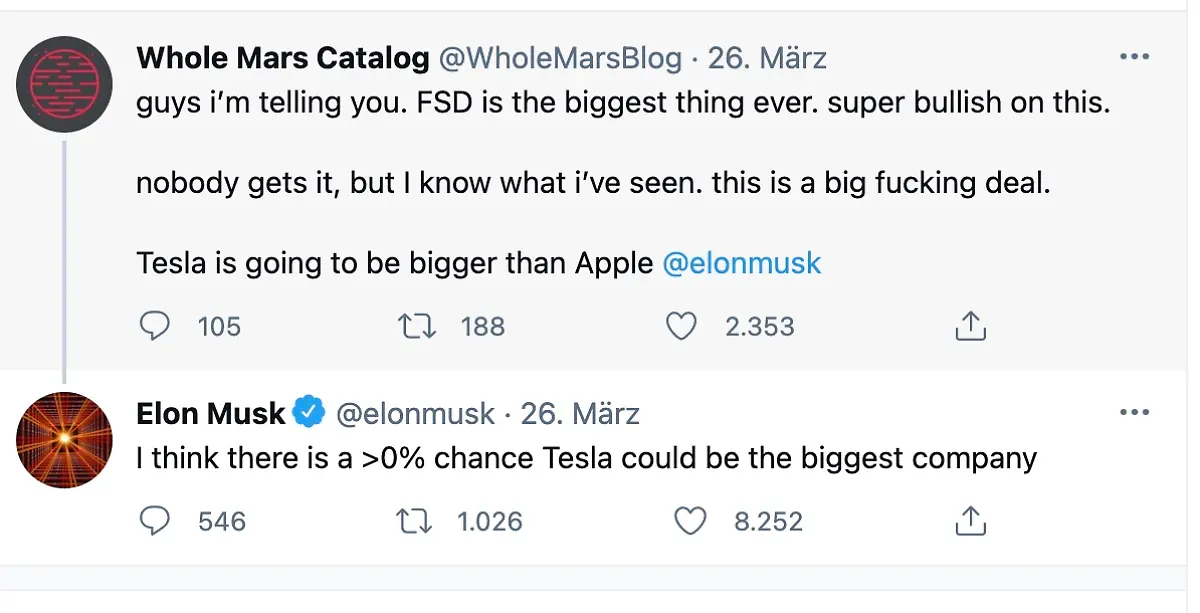The width and height of the screenshot is (1200, 613).
Task: Reply to Whole Mars Catalog's tweet
Action: [155, 326]
